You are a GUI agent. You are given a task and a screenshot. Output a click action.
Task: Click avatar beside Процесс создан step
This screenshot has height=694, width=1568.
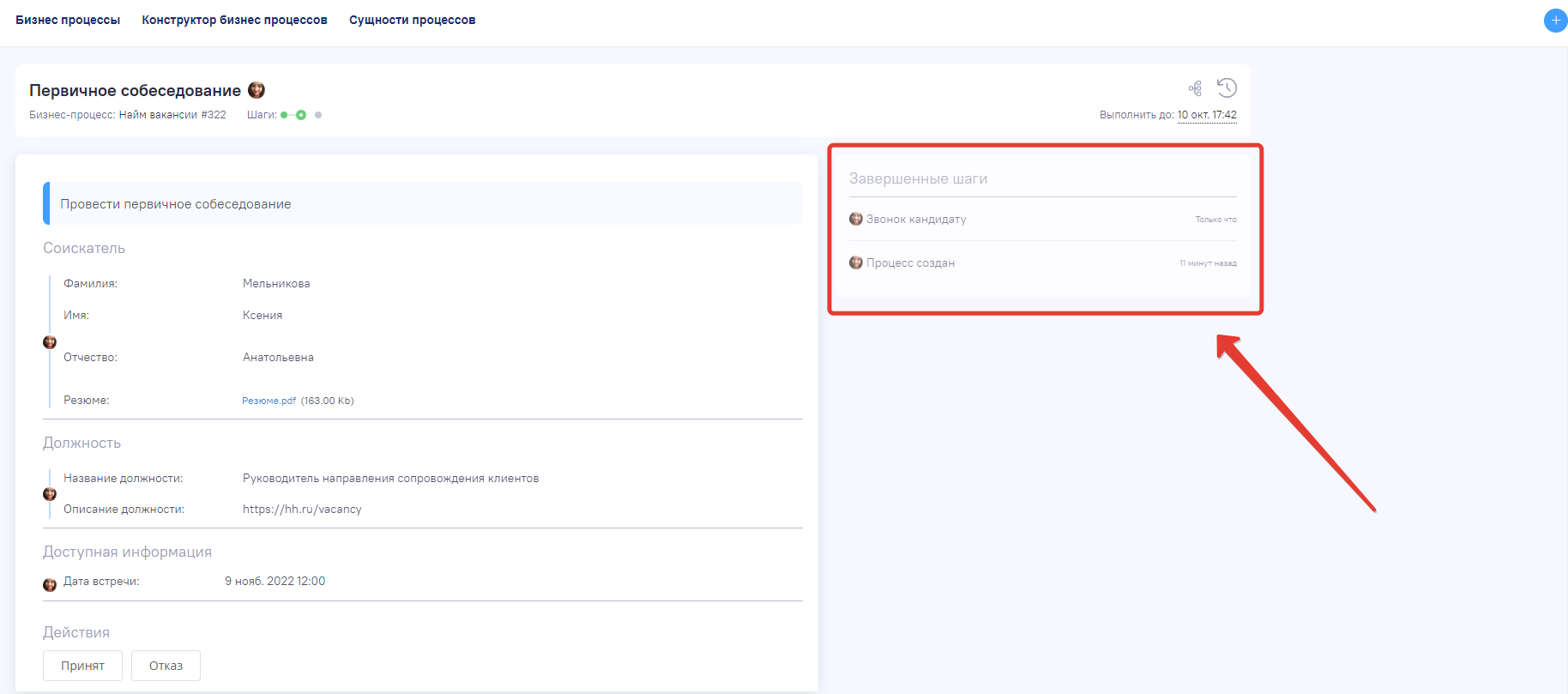coord(856,263)
